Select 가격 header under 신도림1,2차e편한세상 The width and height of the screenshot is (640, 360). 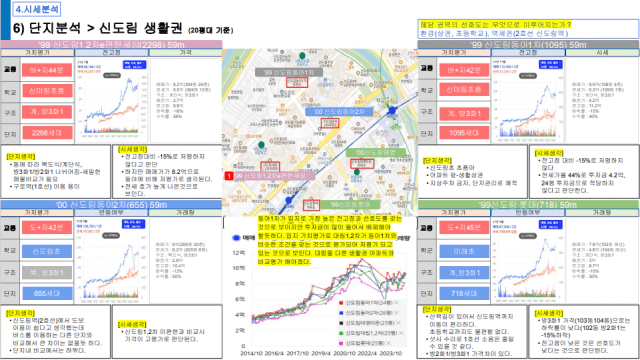pyautogui.click(x=186, y=53)
